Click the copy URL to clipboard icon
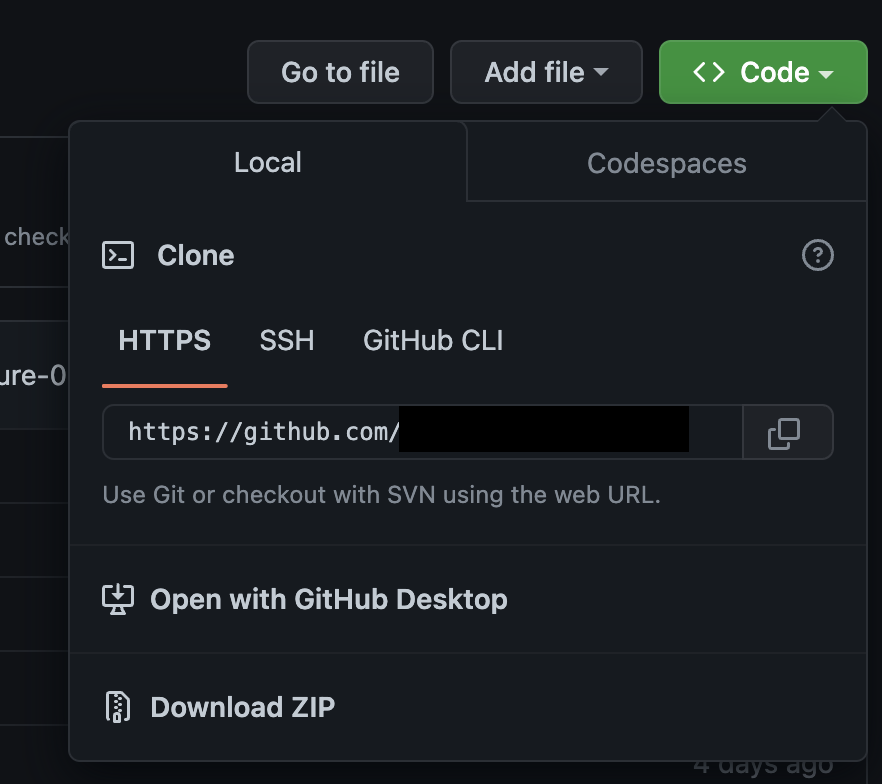 click(x=787, y=432)
